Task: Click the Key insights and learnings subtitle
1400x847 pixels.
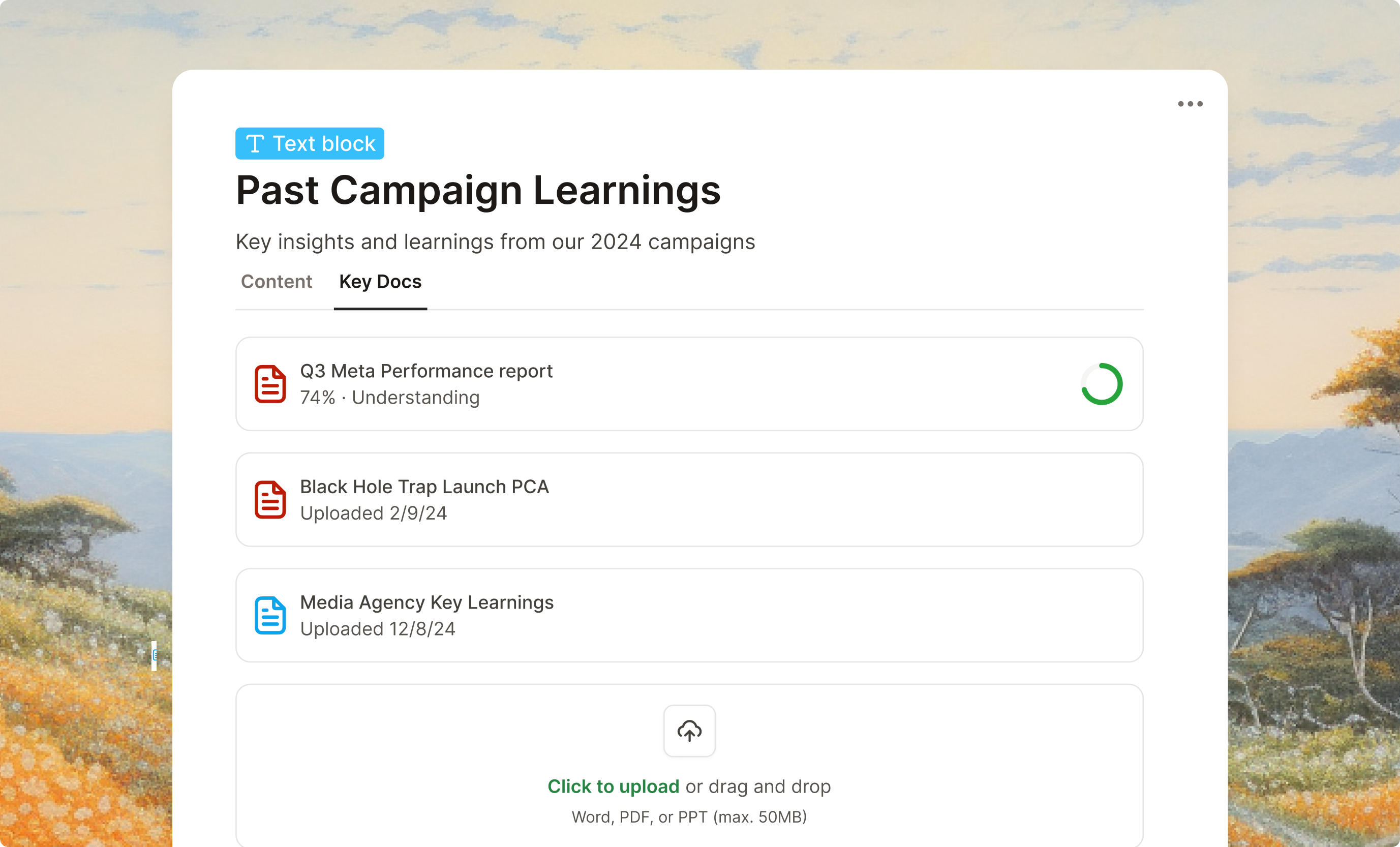Action: pos(496,242)
